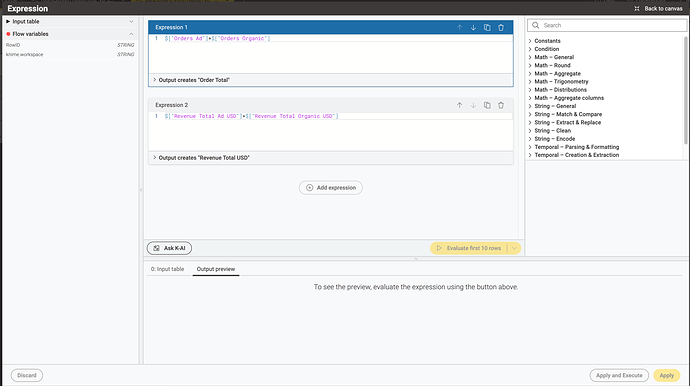This screenshot has width=690, height=386.
Task: Expand the Math – Aggregate category
Action: coord(530,74)
